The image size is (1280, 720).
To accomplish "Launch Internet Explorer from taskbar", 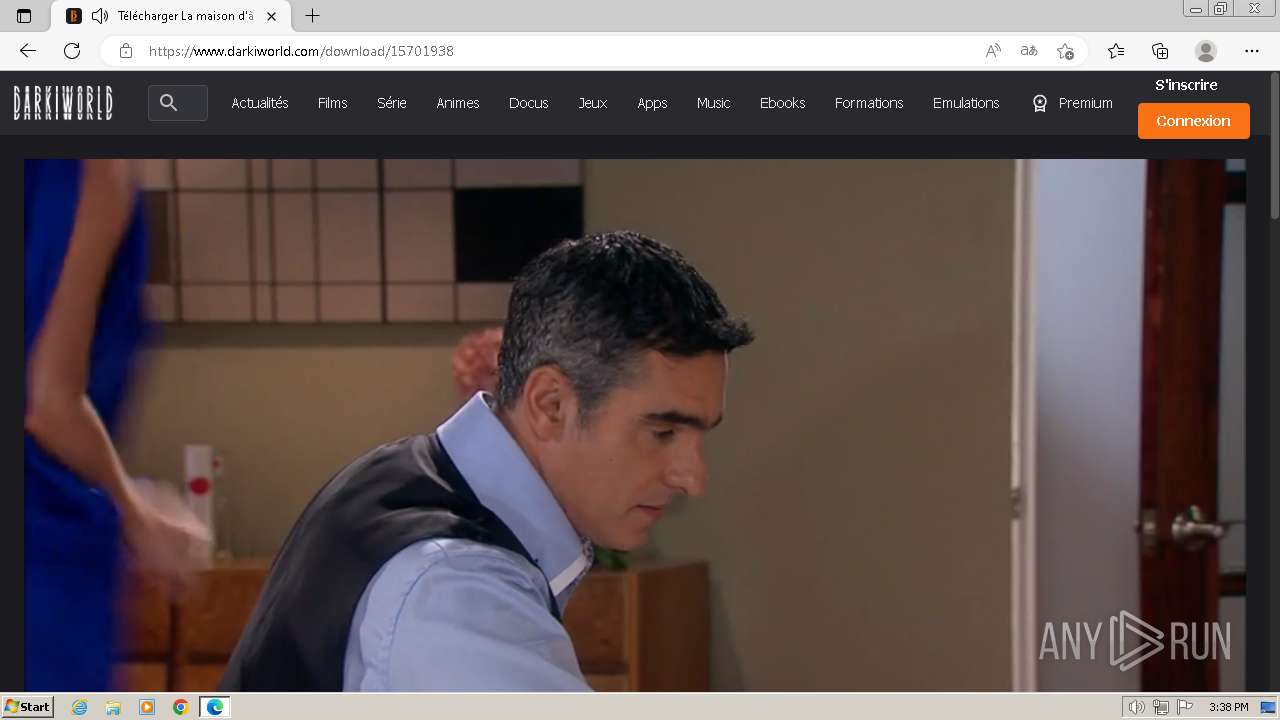I will (x=79, y=707).
